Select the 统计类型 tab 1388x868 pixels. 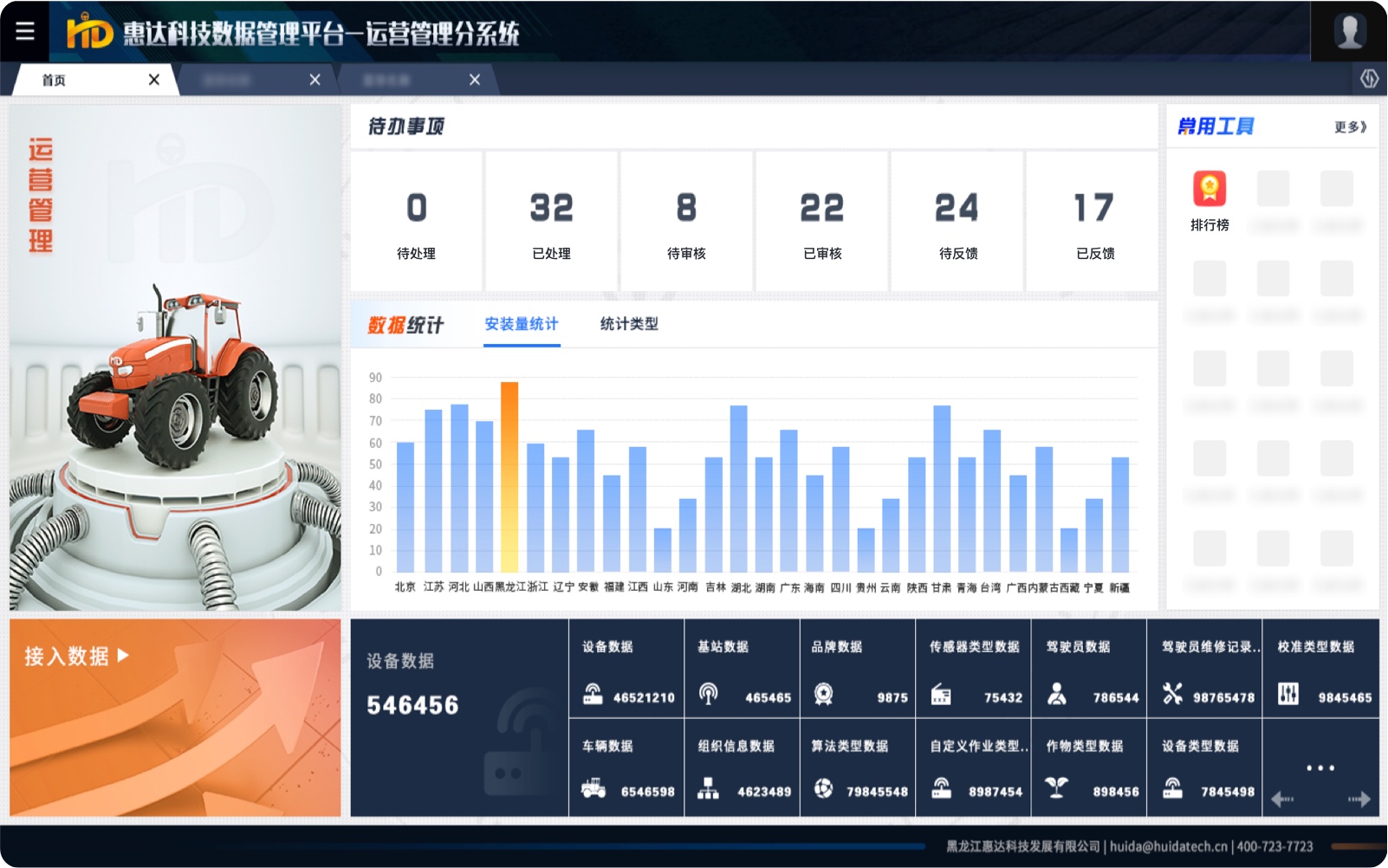pyautogui.click(x=630, y=324)
